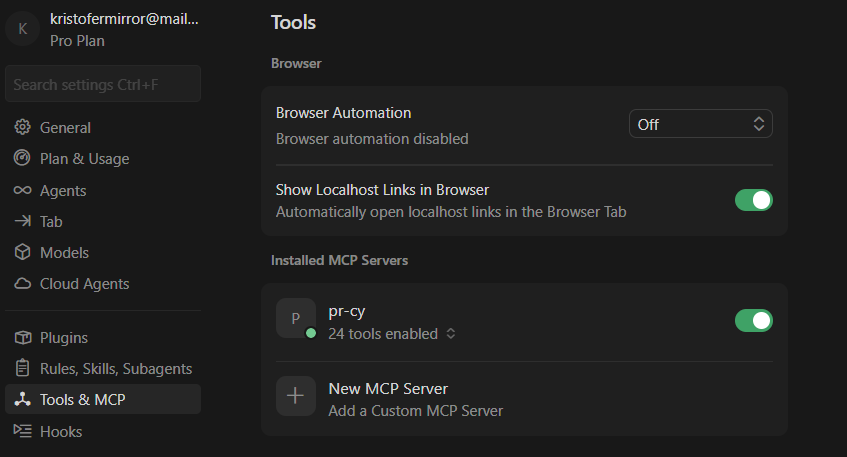Click the General gear icon
The width and height of the screenshot is (847, 457).
(x=22, y=128)
